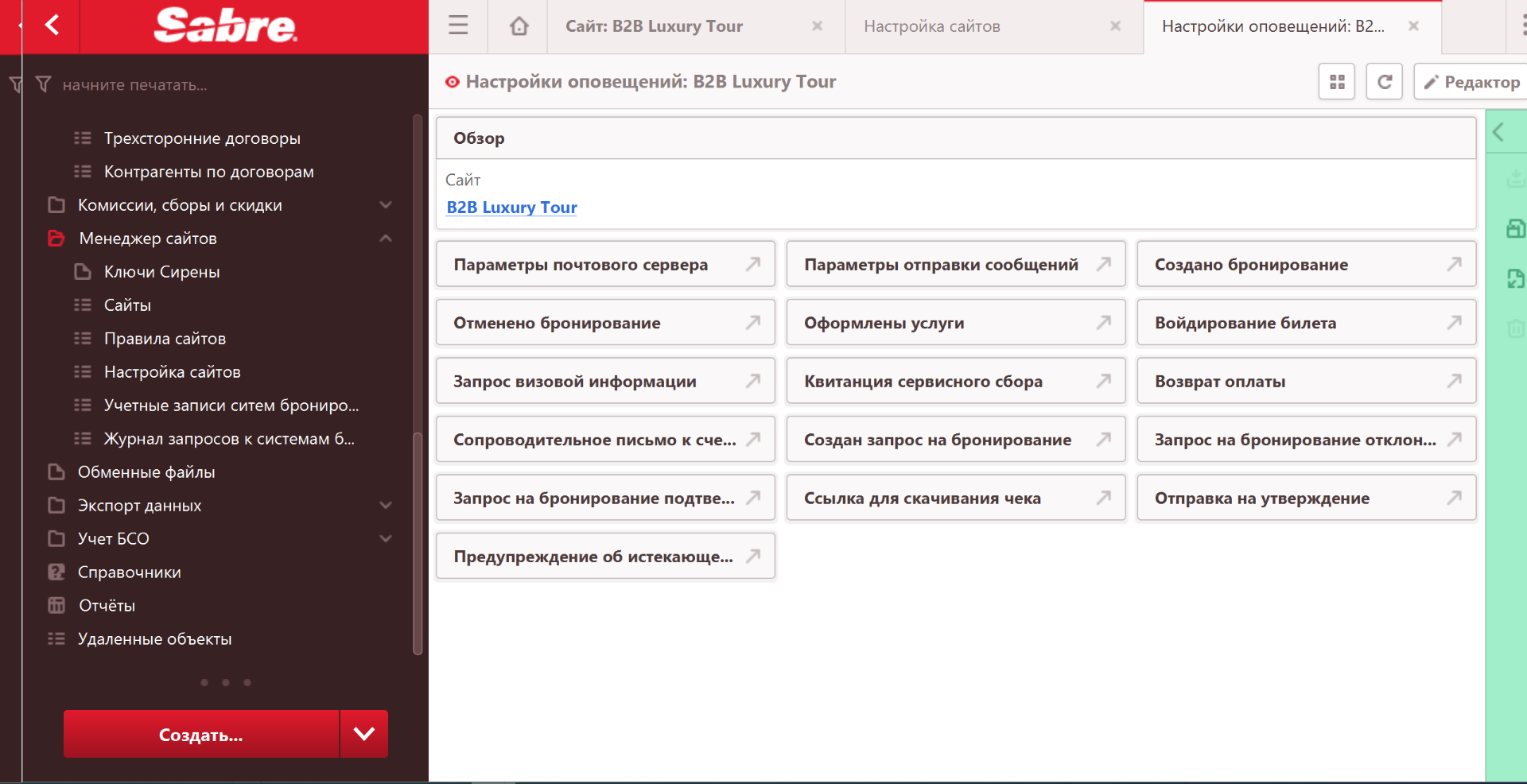Click the sidebar search input field
This screenshot has width=1527, height=784.
coord(223,85)
